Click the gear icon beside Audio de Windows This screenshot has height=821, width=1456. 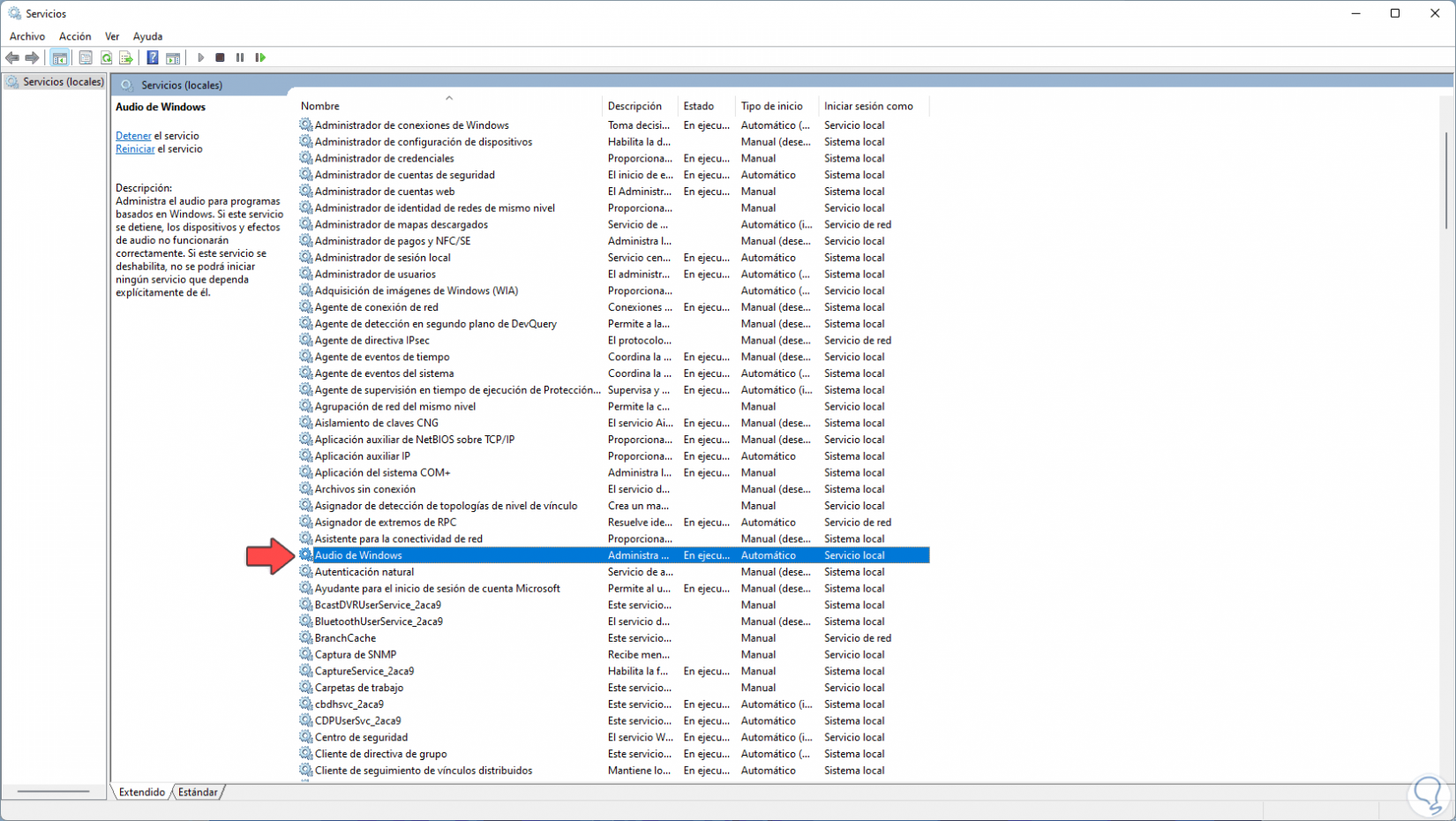[x=306, y=555]
